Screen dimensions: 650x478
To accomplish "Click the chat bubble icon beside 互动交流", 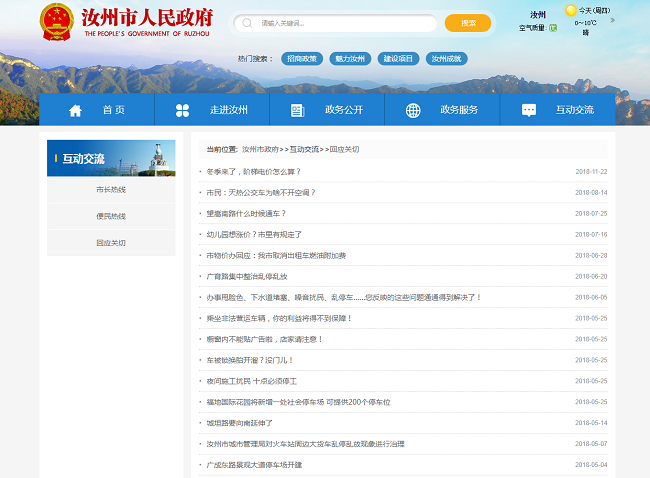I will 529,110.
